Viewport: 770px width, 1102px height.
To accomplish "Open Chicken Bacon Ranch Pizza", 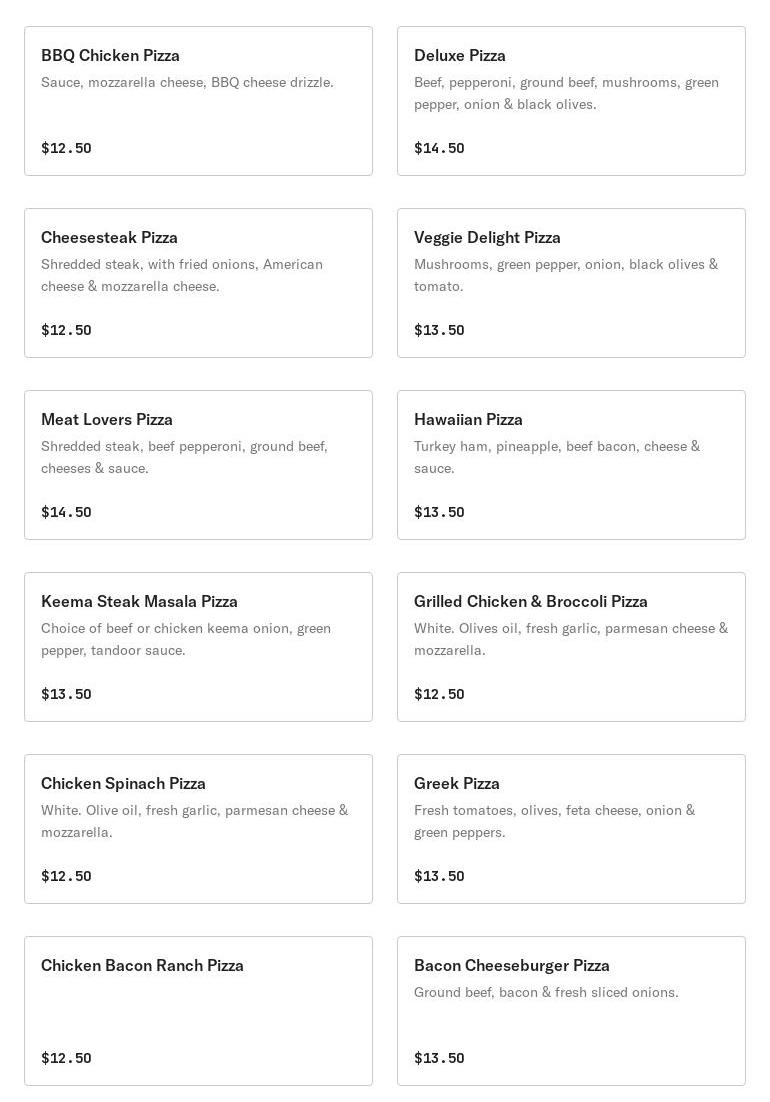I will click(x=198, y=1011).
